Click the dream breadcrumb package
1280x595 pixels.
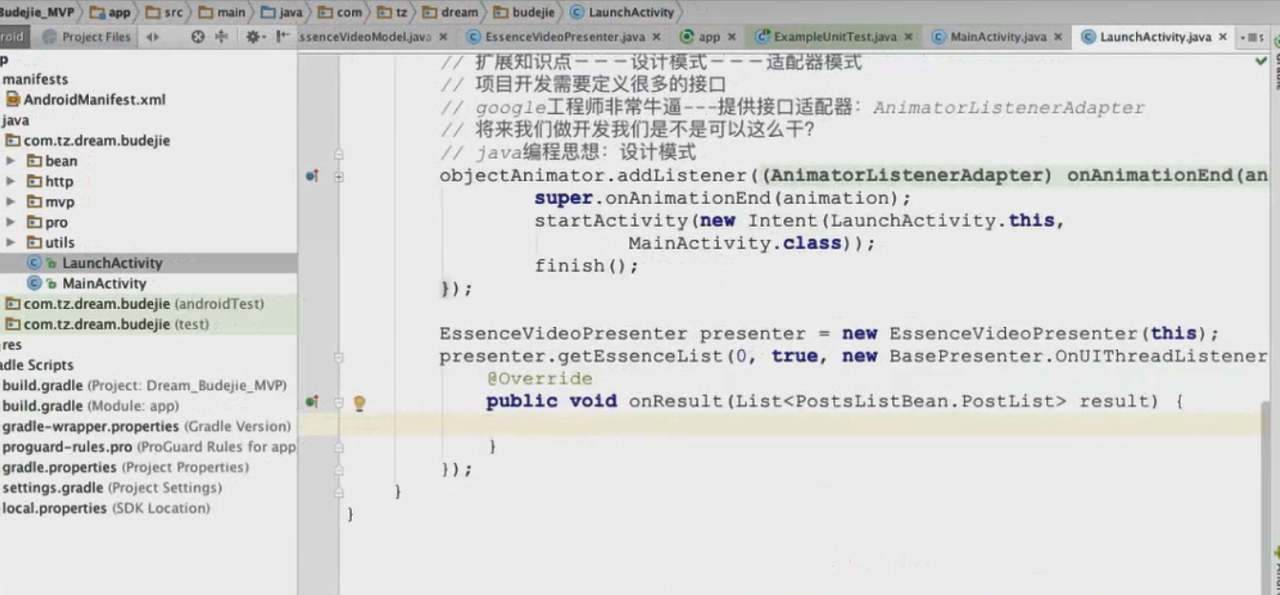pos(451,12)
